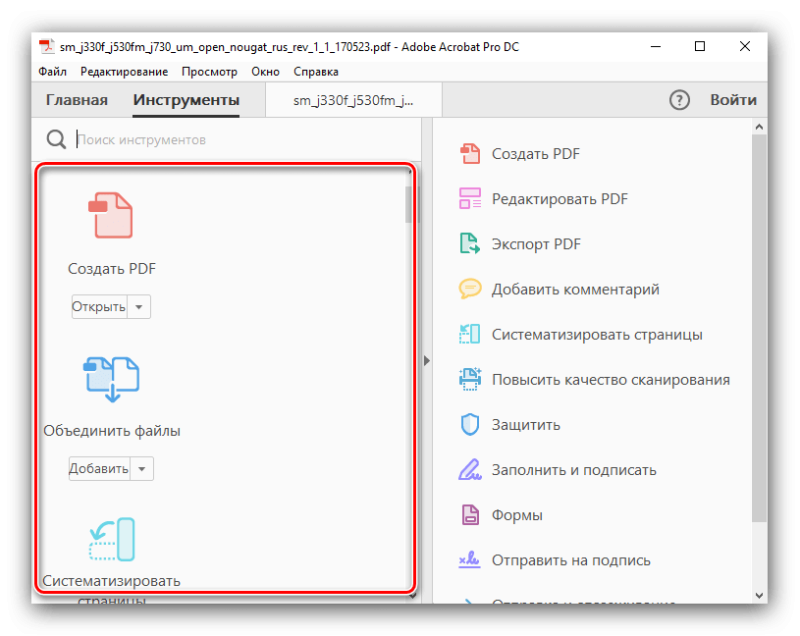Viewport: 800px width, 636px height.
Task: Click the right sidebar scroll-up arrow
Action: (x=759, y=126)
